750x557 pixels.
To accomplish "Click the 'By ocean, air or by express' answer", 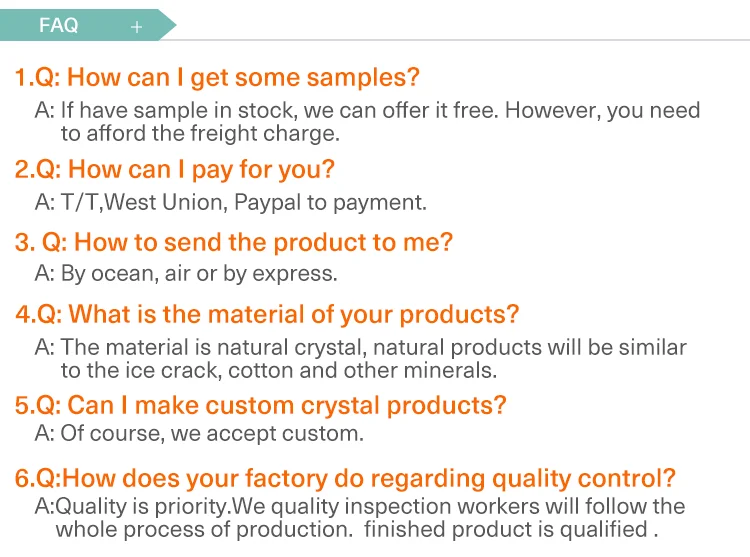I will point(186,273).
